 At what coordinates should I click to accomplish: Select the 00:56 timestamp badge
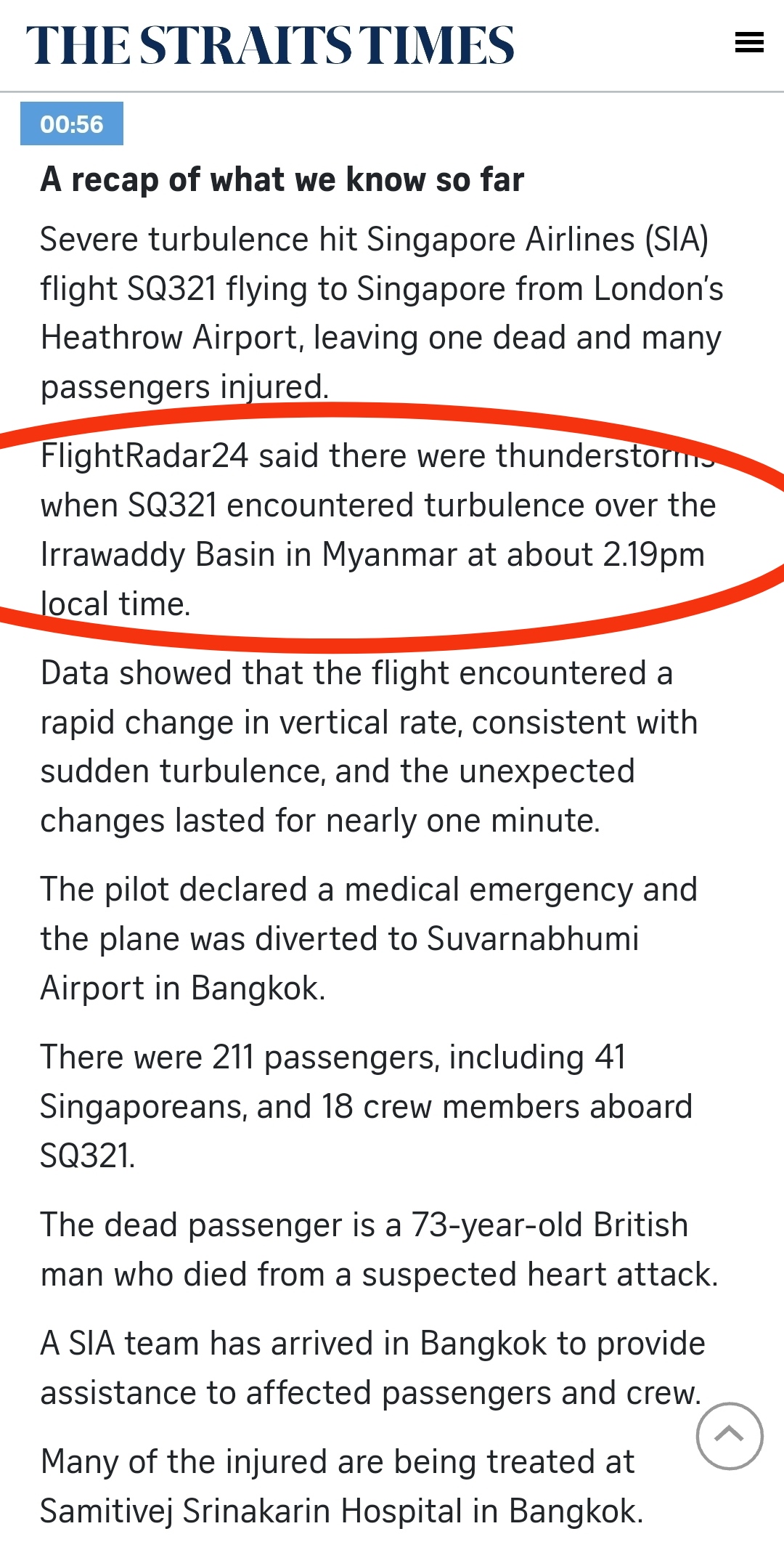pos(72,124)
